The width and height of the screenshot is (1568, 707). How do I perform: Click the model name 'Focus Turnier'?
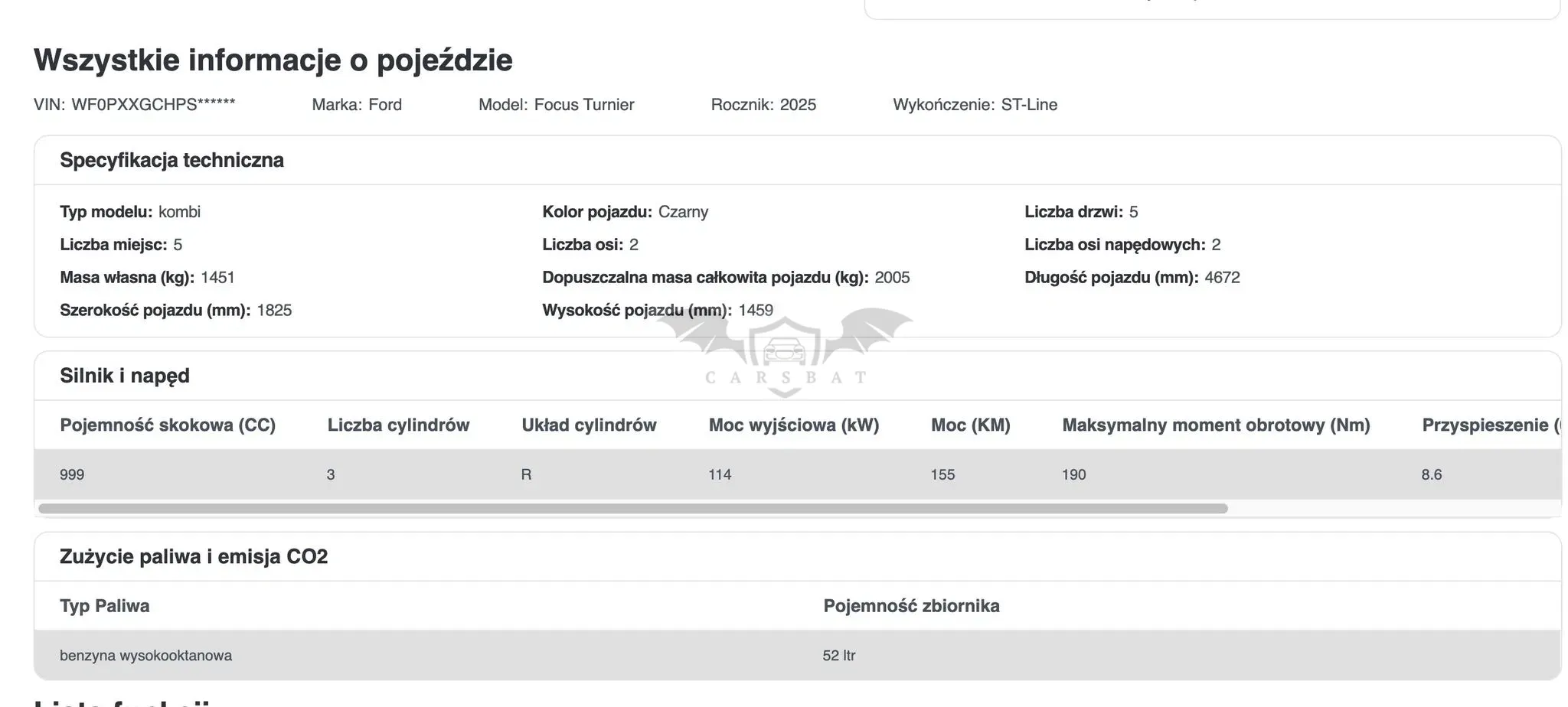584,105
